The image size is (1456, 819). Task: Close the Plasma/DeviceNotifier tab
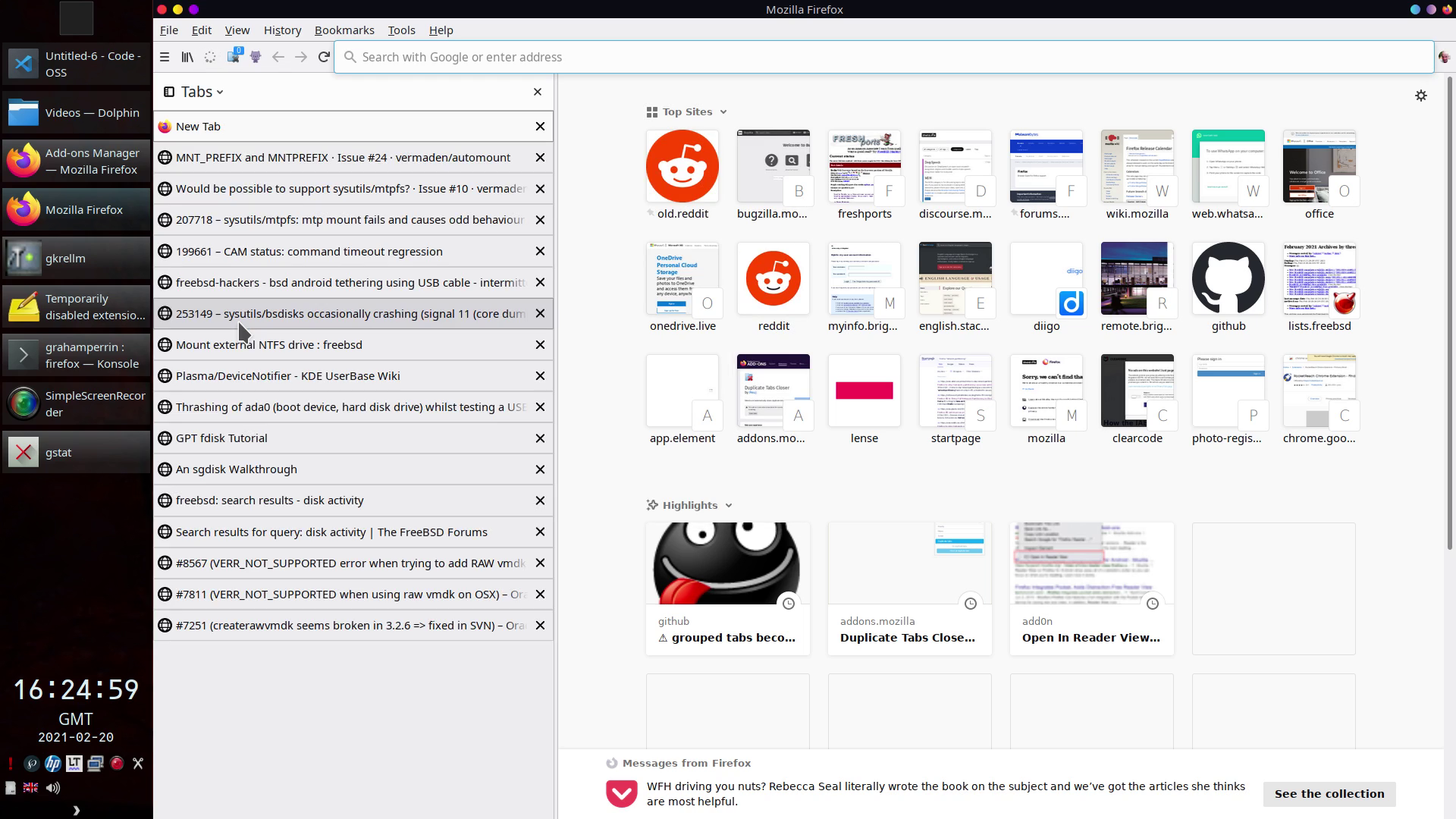point(540,376)
